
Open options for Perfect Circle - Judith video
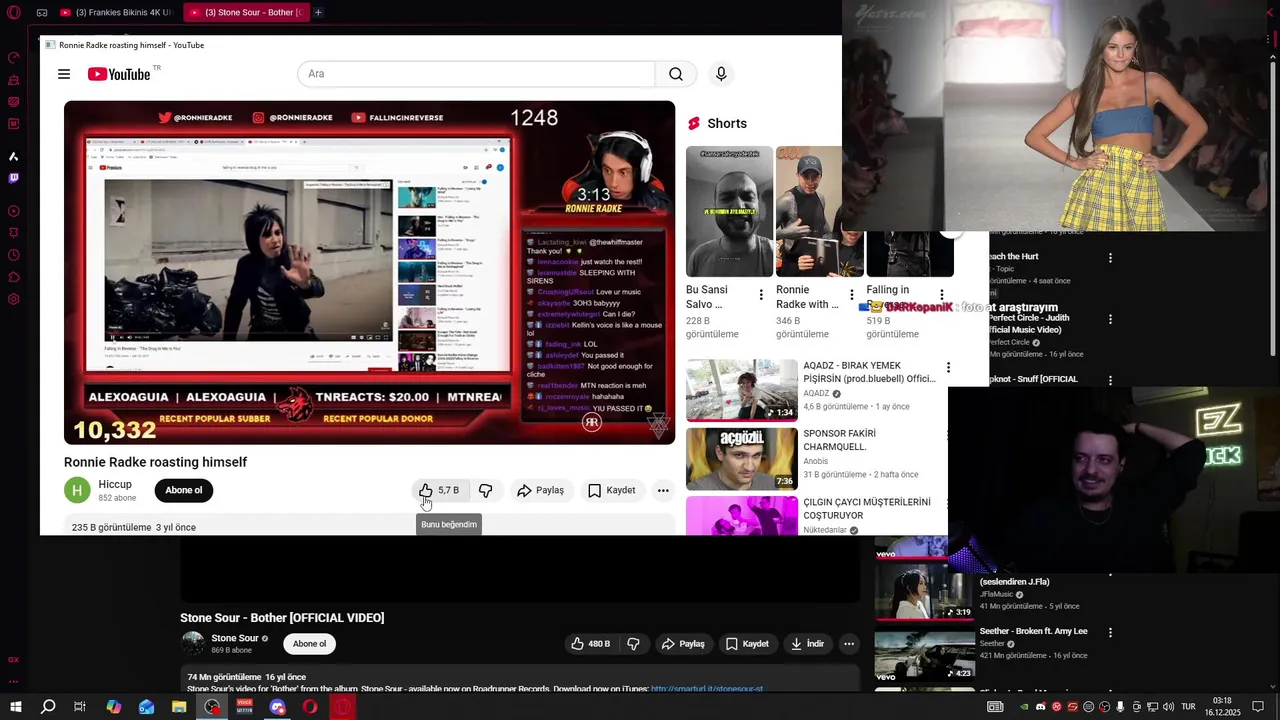(1110, 320)
